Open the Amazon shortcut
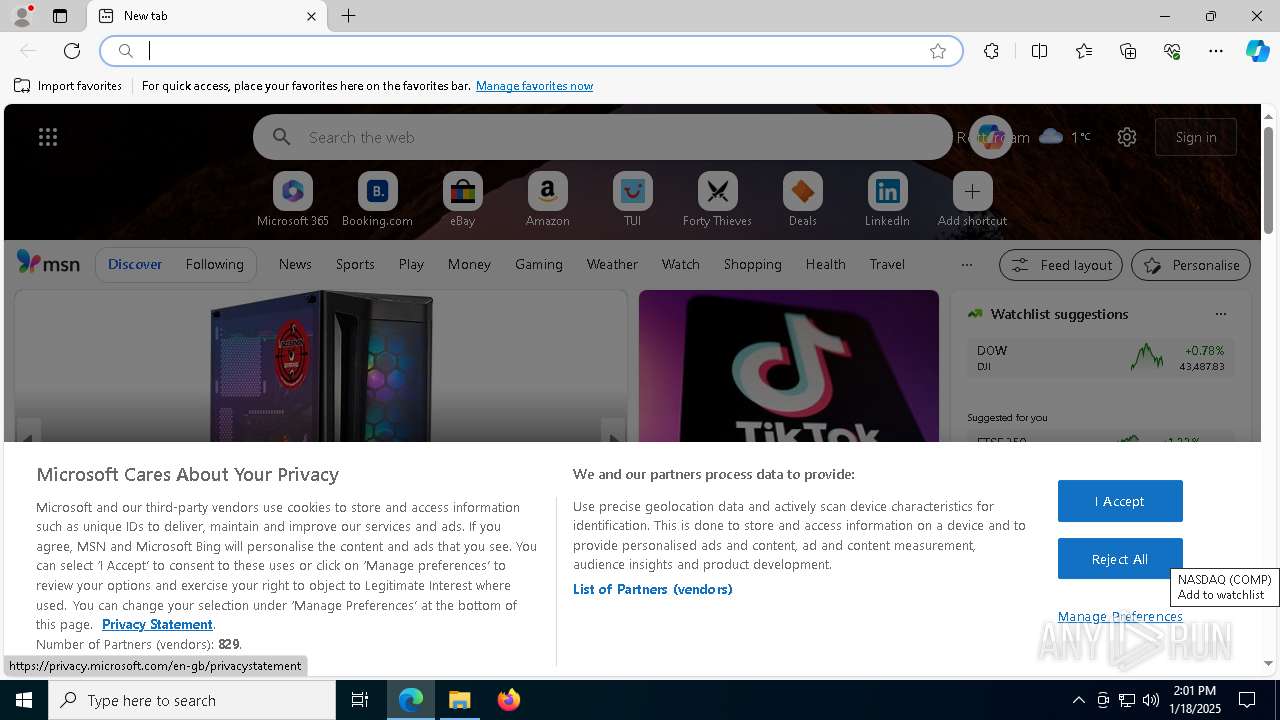1280x720 pixels. (x=547, y=199)
